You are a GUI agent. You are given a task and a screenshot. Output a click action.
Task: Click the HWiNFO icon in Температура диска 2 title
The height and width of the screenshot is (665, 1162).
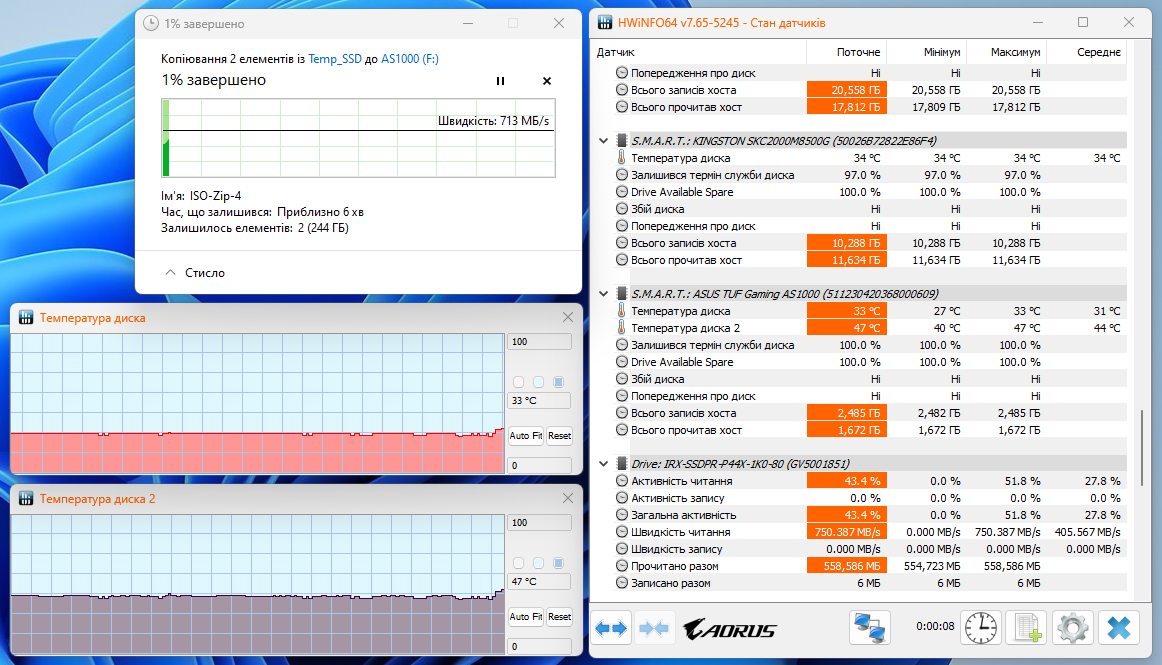coord(26,498)
